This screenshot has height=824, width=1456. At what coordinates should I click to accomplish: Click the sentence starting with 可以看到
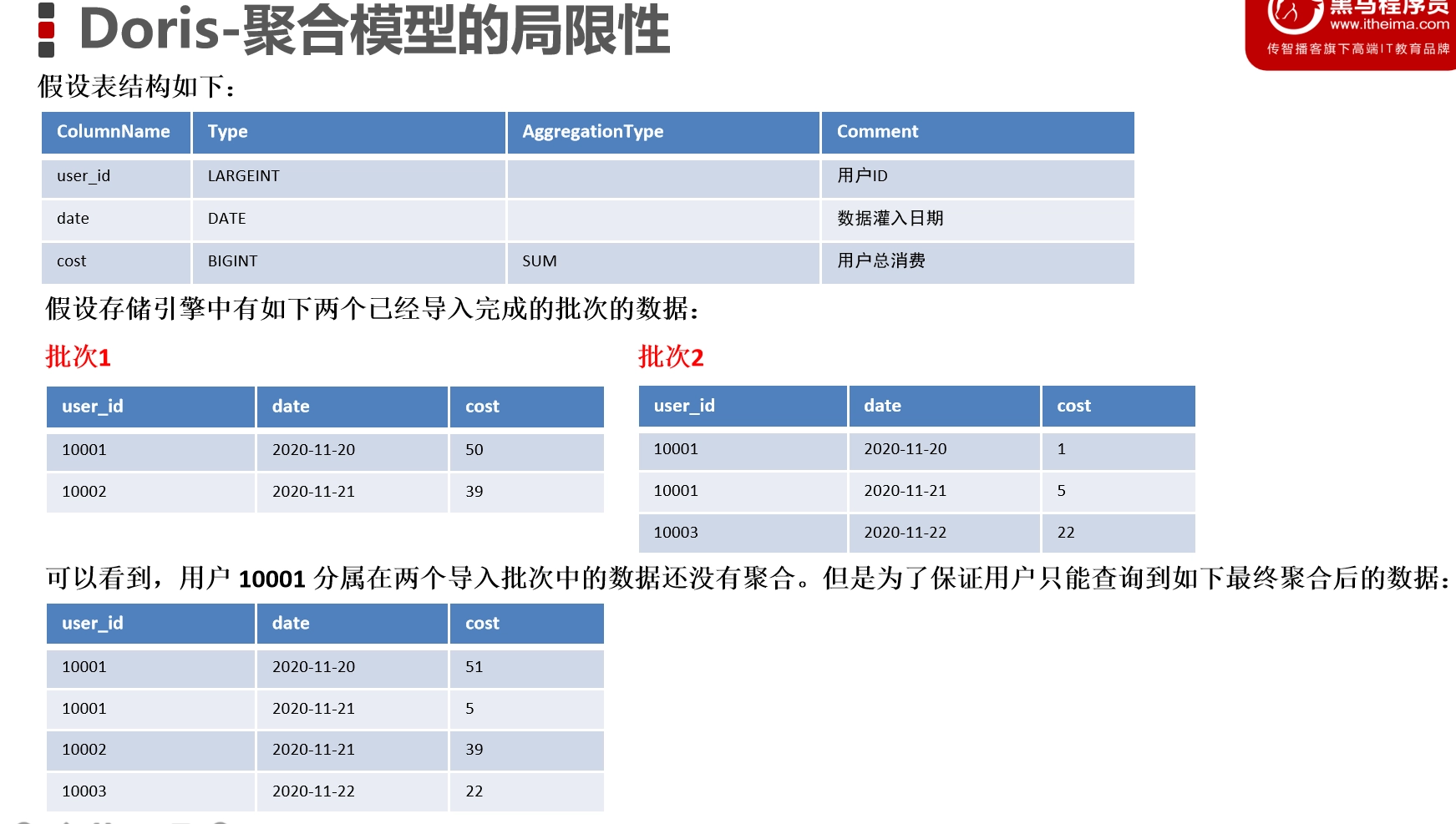[x=748, y=578]
